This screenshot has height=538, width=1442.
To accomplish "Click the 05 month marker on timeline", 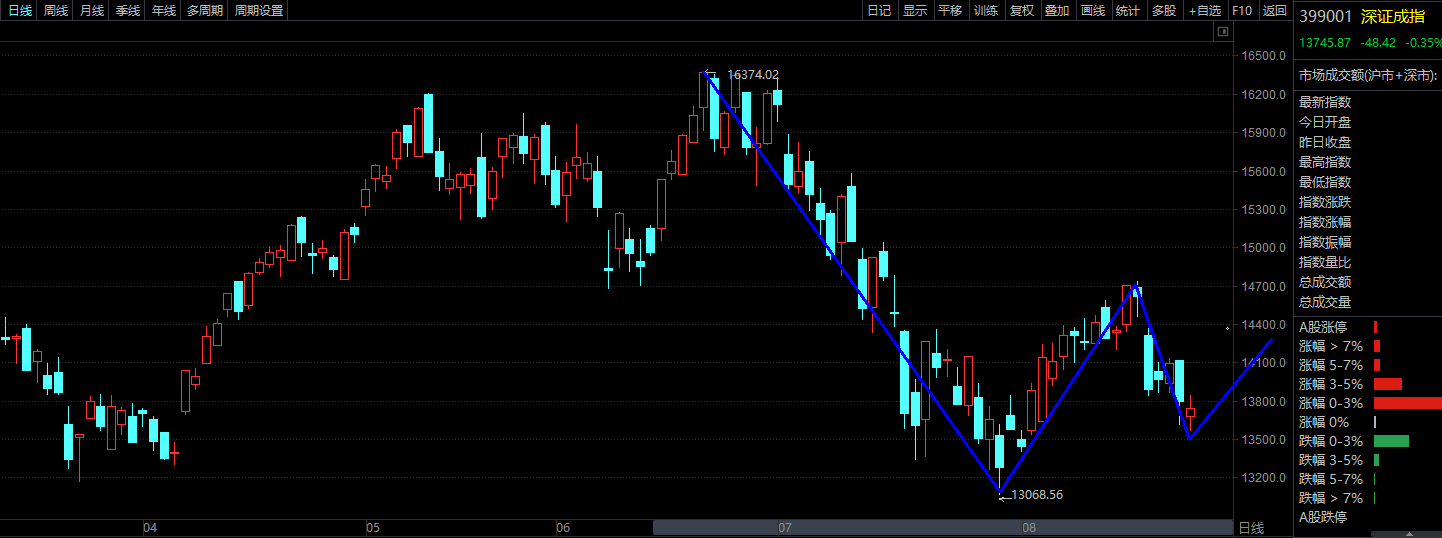I will coord(372,527).
